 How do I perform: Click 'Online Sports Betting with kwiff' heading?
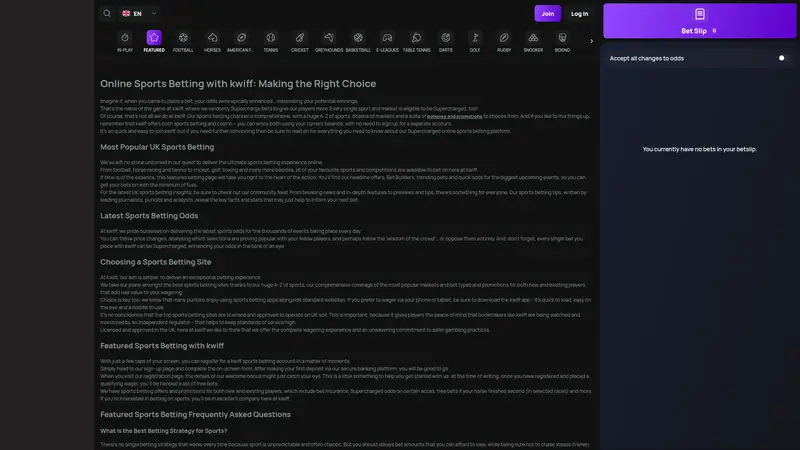[x=238, y=84]
